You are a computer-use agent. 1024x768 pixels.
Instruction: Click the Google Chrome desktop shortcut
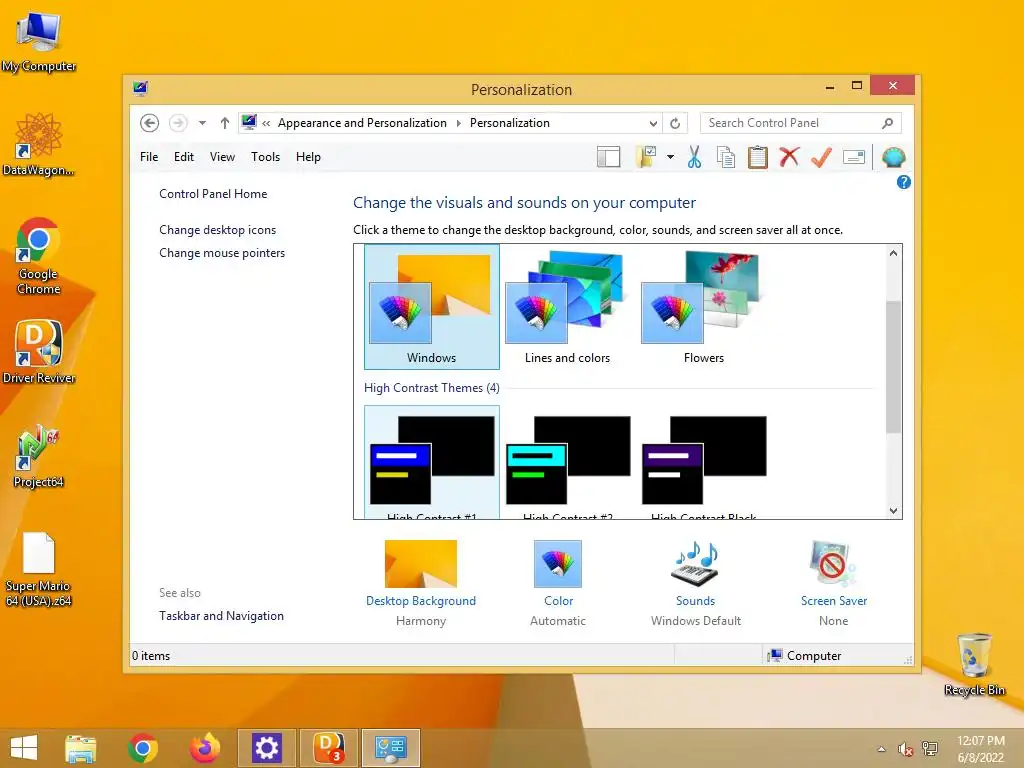point(39,256)
